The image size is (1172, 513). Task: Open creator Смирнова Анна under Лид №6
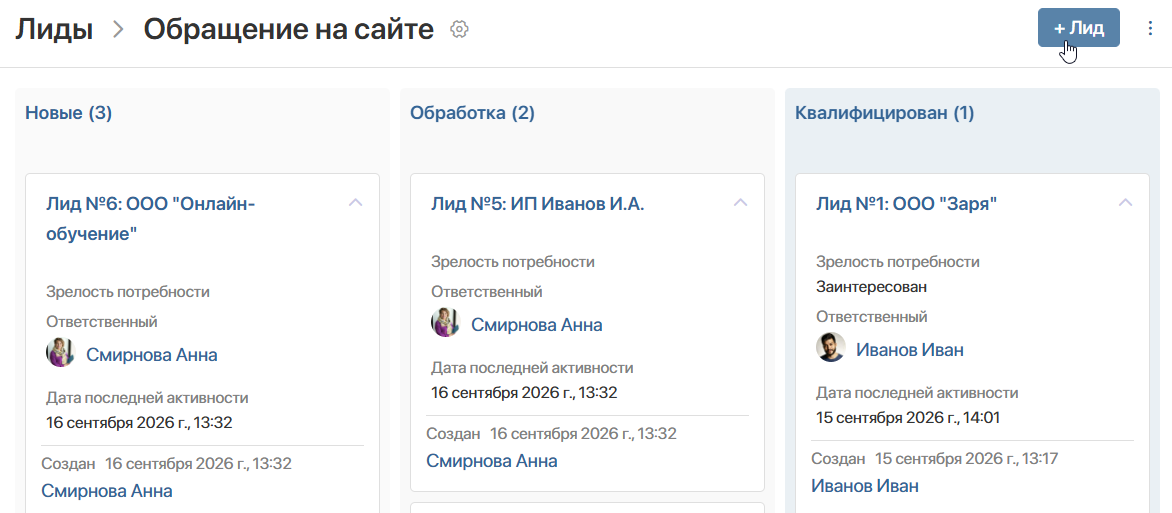[107, 491]
